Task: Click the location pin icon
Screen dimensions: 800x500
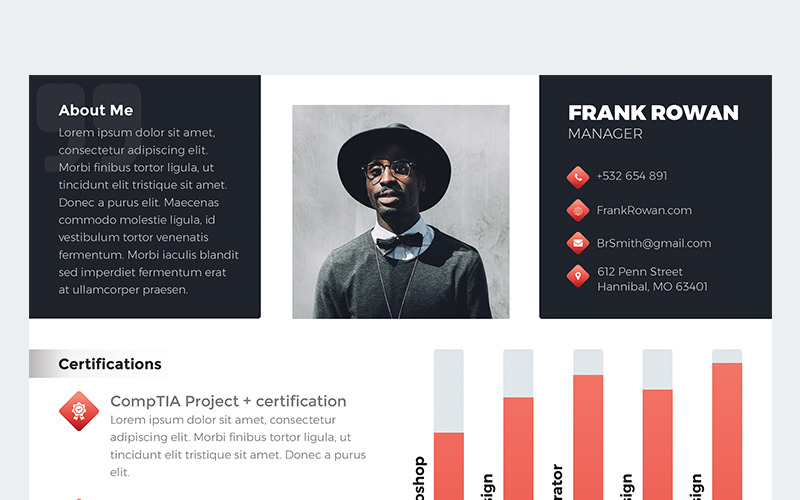Action: click(x=577, y=276)
